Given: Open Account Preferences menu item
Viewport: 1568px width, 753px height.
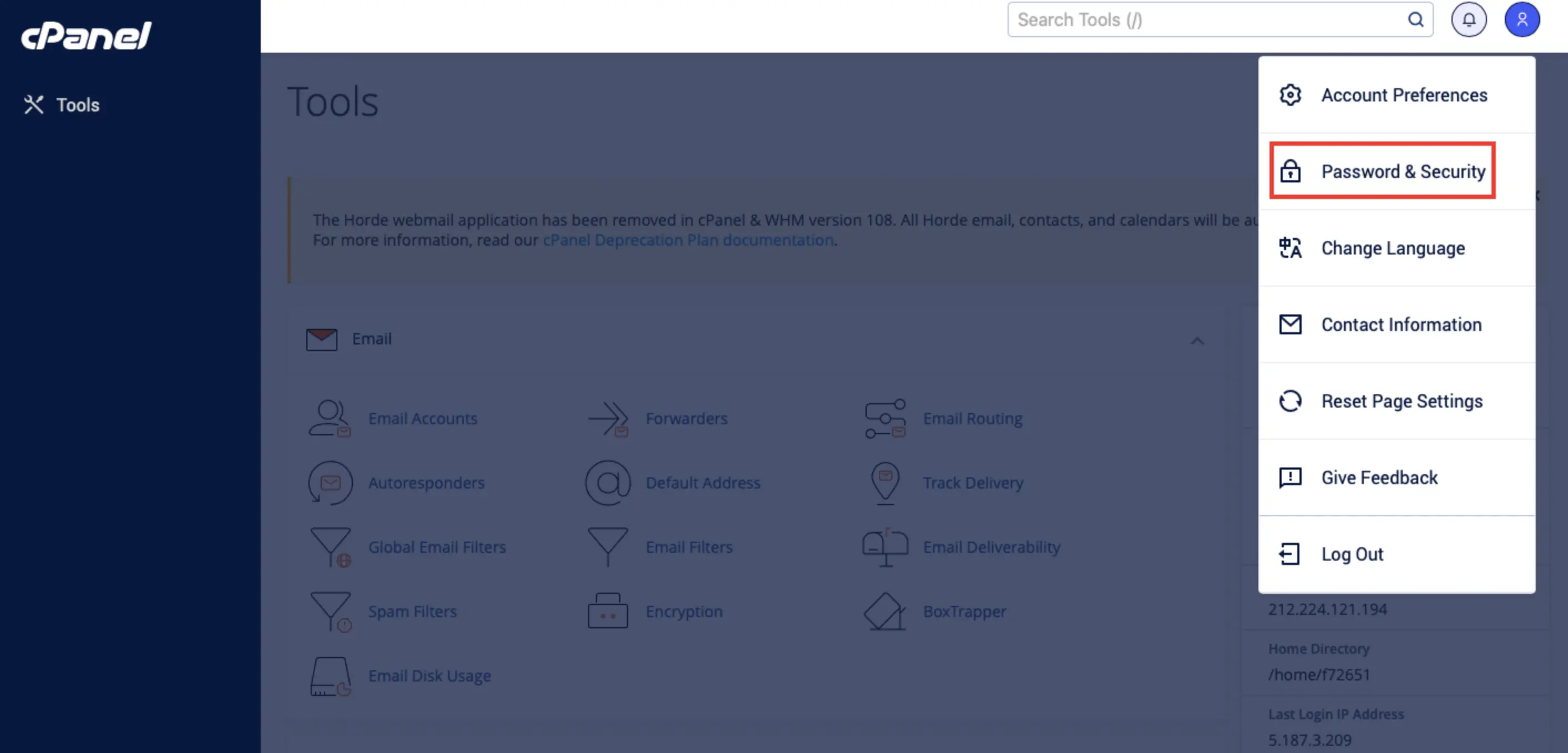Looking at the screenshot, I should tap(1397, 95).
